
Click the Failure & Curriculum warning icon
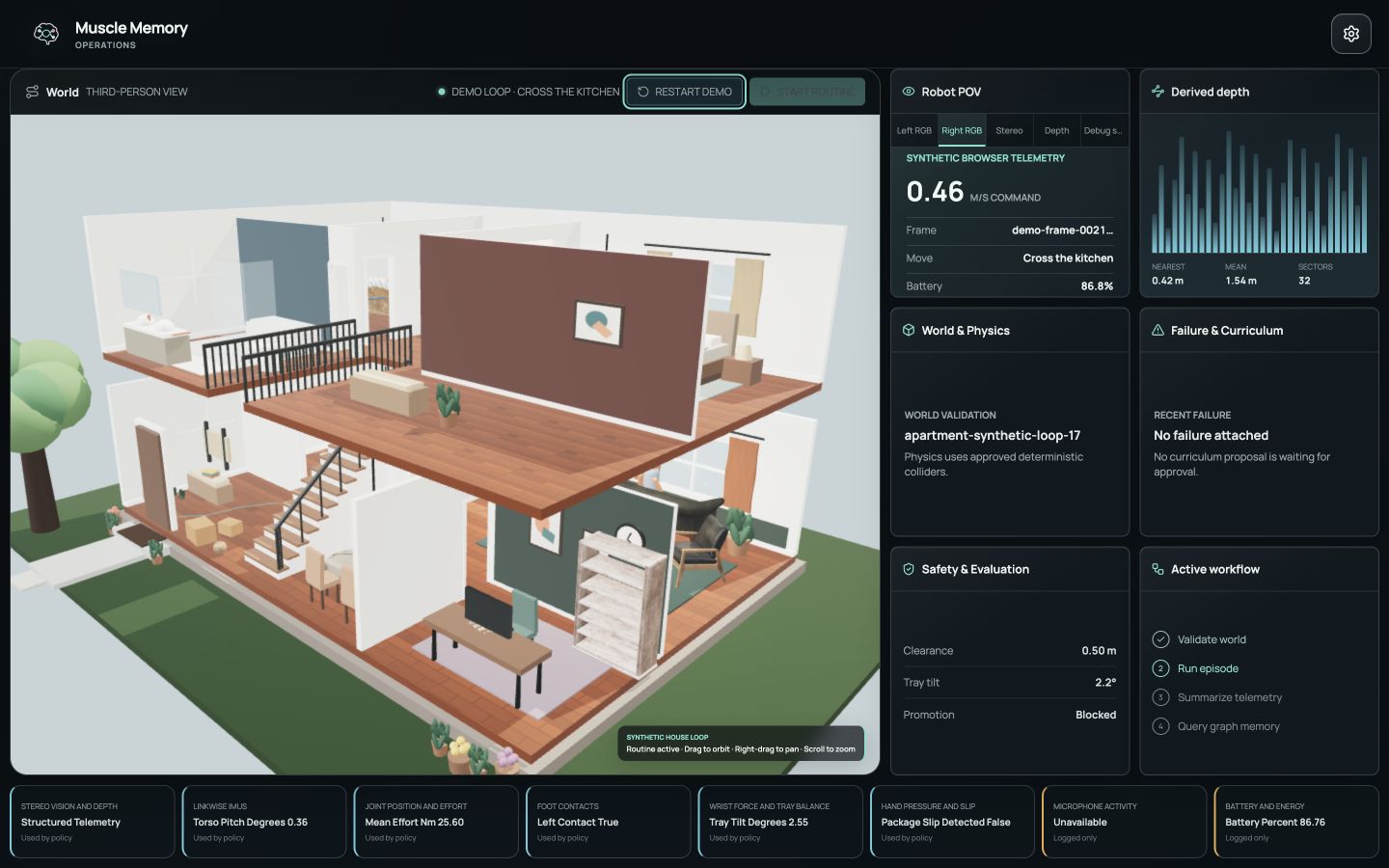click(1157, 330)
